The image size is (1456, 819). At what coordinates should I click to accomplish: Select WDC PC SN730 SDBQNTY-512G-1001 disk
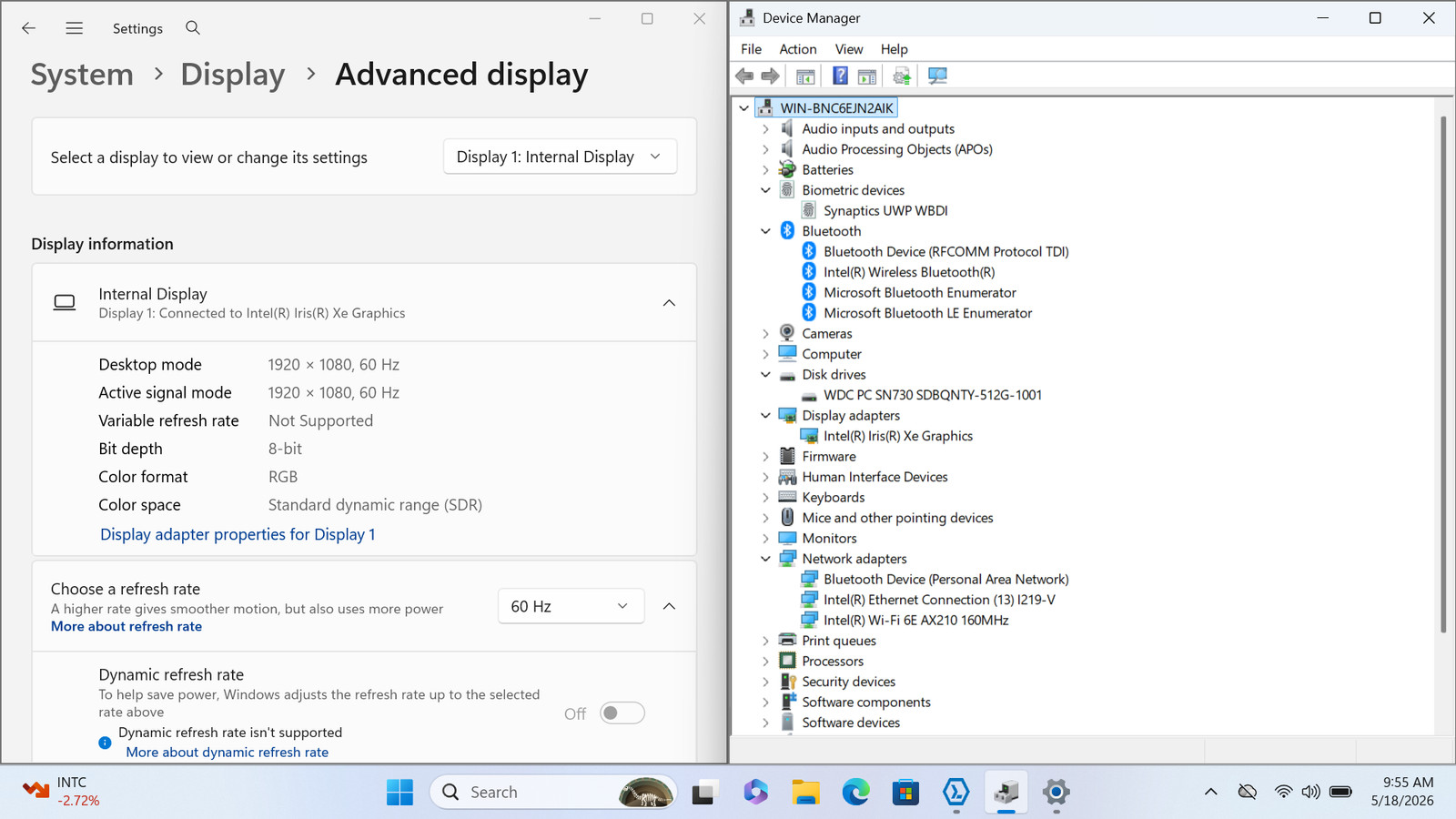[933, 395]
